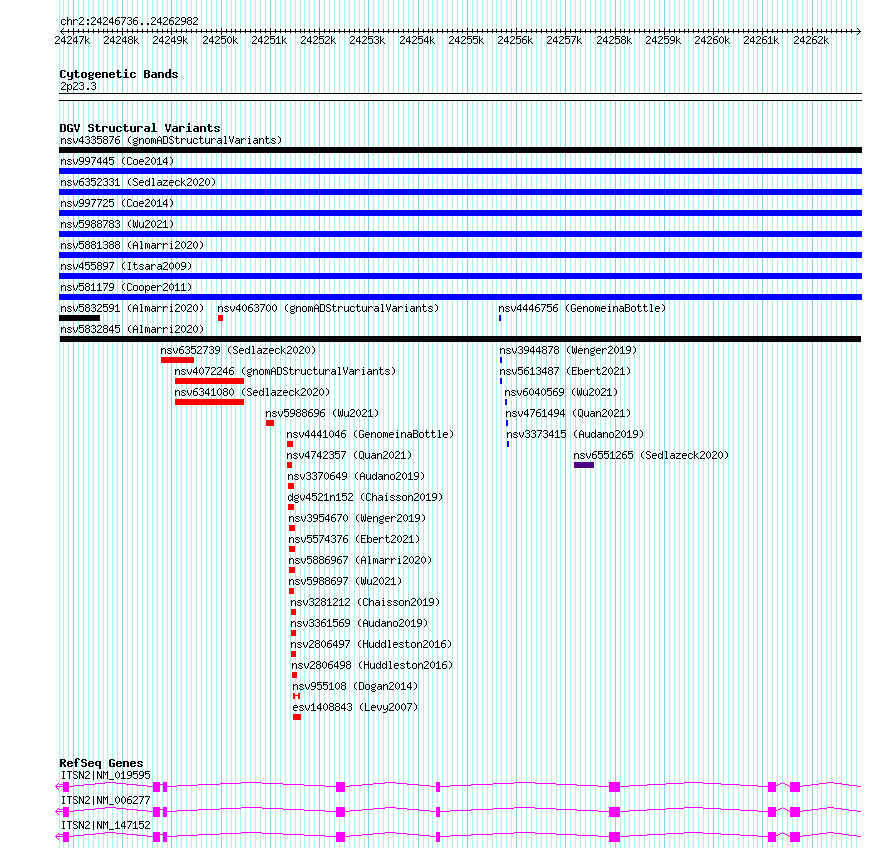Click nsv6040569 (Wu2021) label
The height and width of the screenshot is (848, 890).
click(561, 392)
